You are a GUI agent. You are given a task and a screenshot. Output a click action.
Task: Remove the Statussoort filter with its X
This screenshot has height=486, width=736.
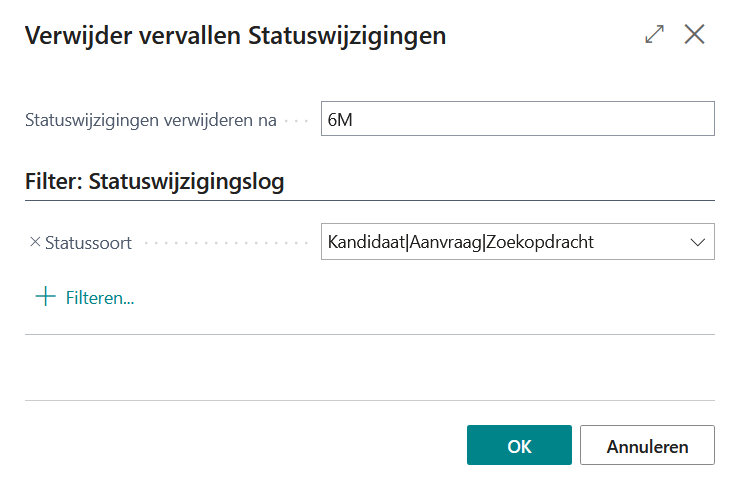pos(35,242)
